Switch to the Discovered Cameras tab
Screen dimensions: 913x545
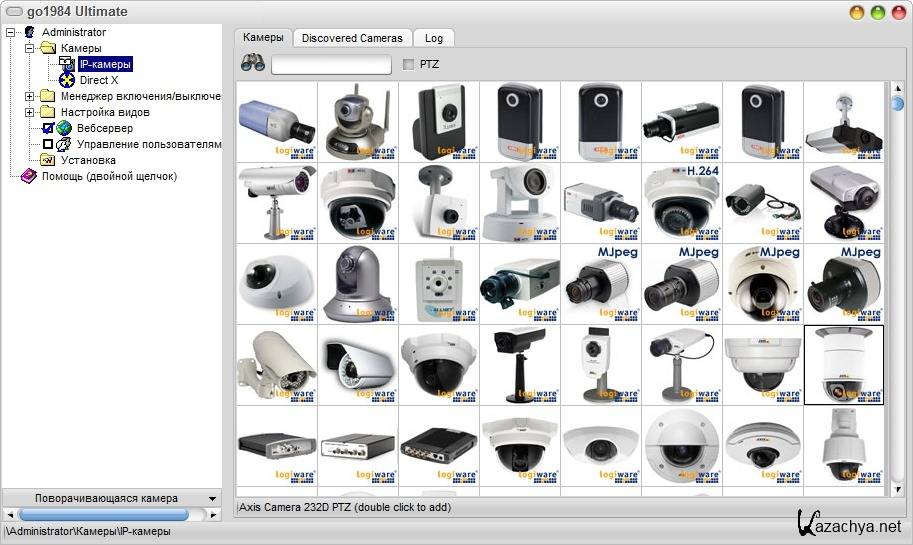pyautogui.click(x=352, y=38)
